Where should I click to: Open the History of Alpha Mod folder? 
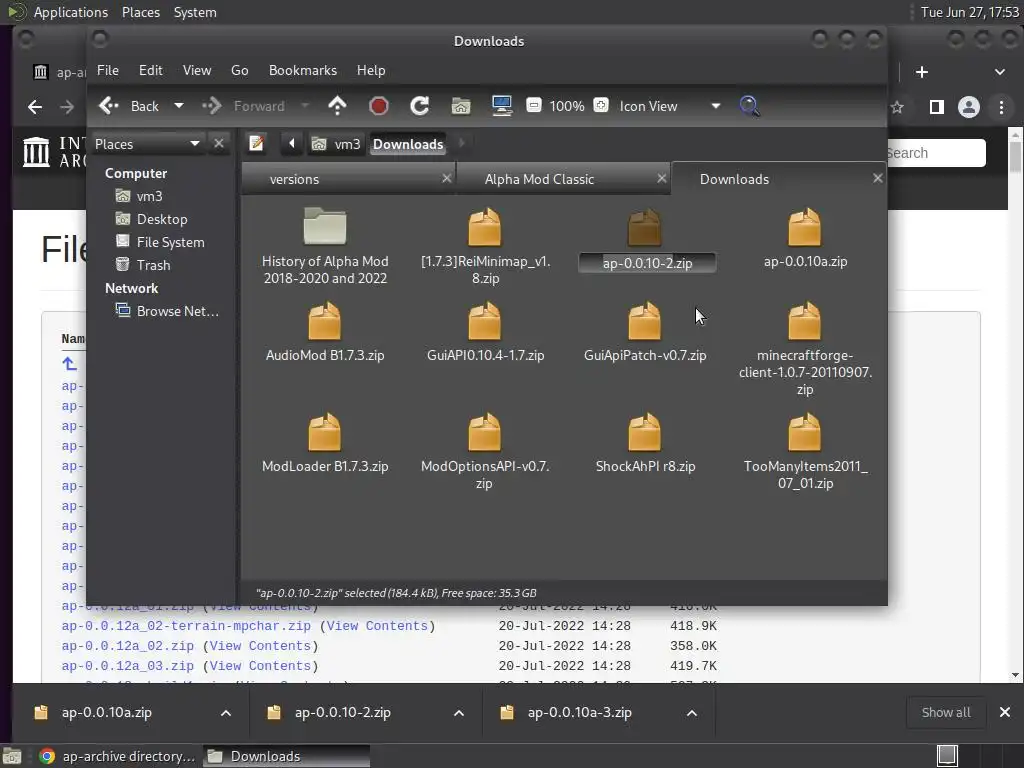(x=325, y=246)
